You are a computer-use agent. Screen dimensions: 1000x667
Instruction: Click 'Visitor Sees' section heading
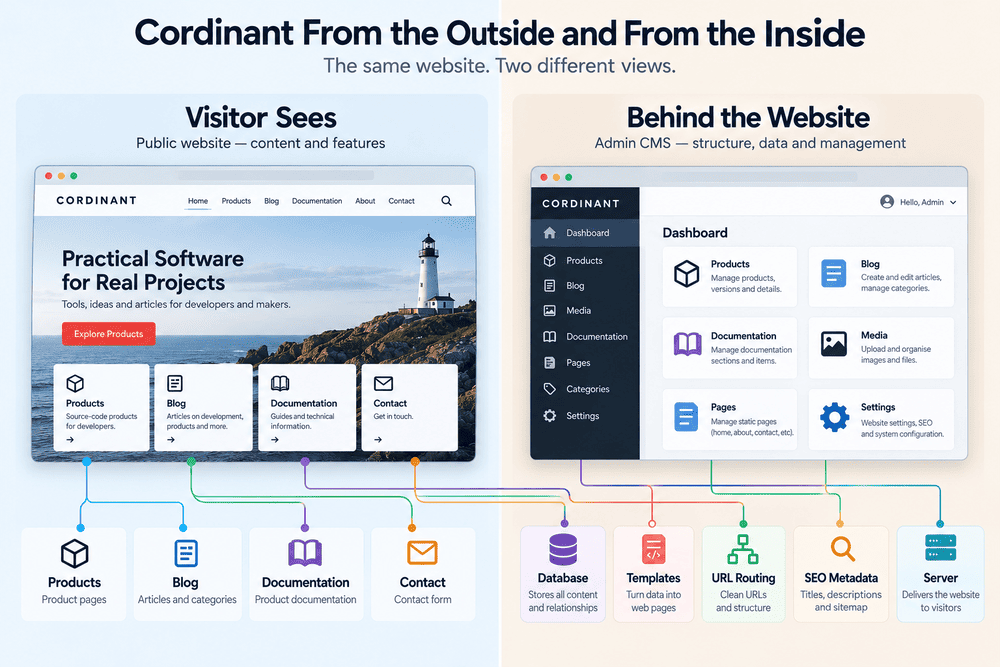(x=261, y=118)
